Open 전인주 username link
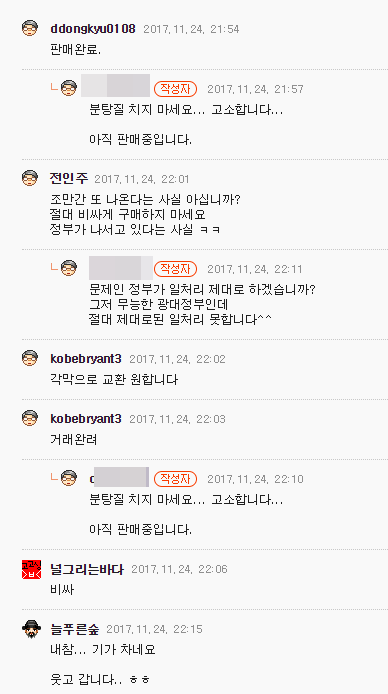Viewport: 388px width, 694px height. click(x=69, y=179)
